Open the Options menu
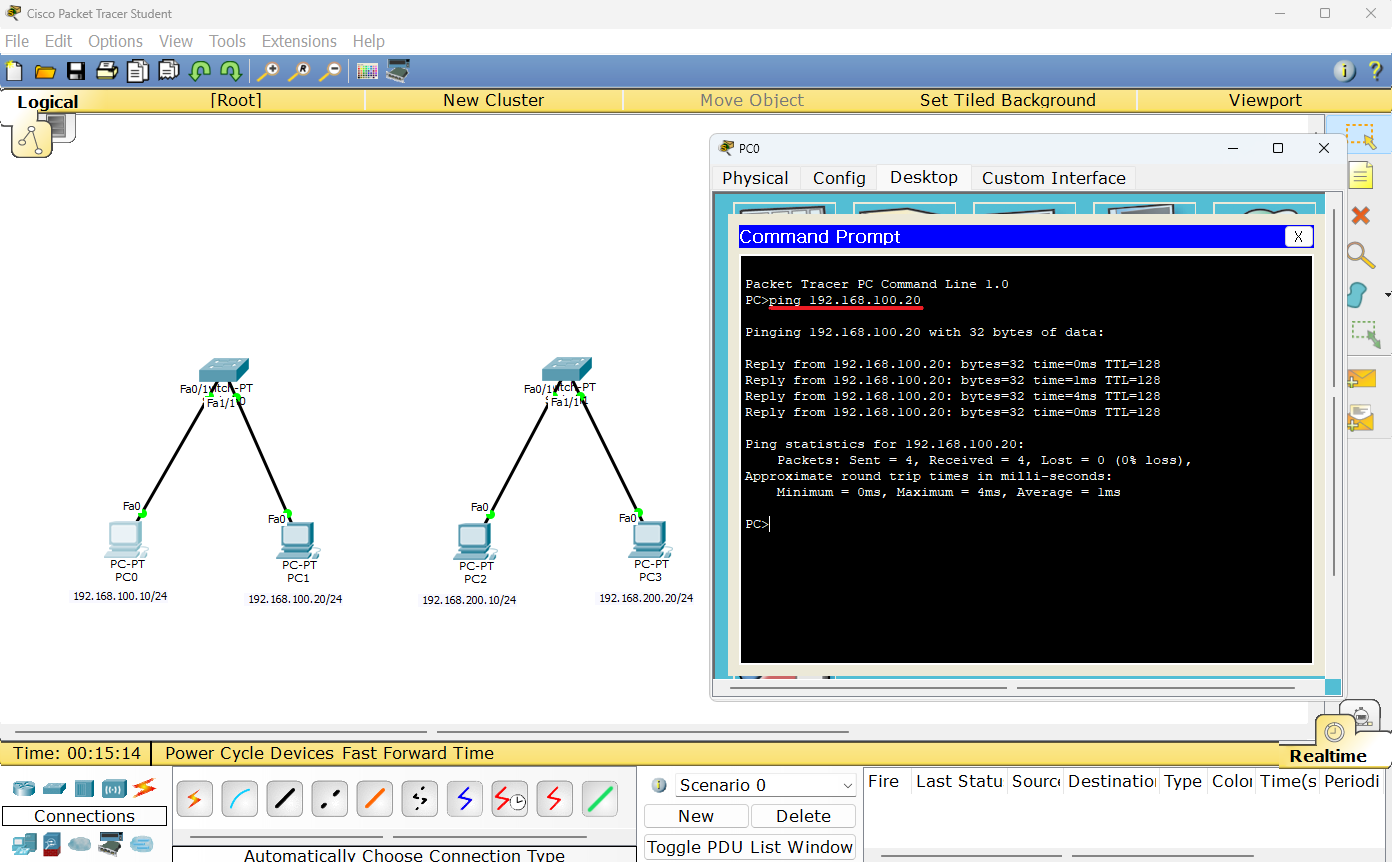 tap(115, 41)
